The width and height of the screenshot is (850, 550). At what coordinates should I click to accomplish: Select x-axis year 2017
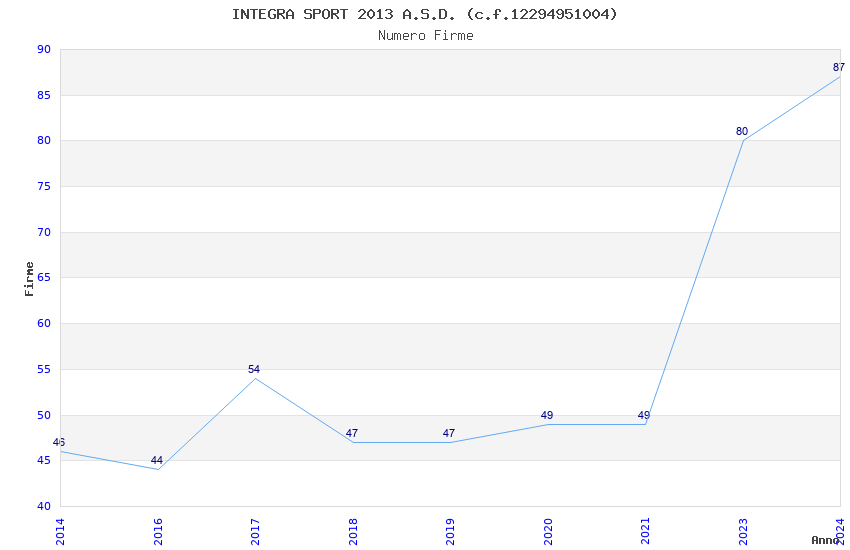(x=255, y=532)
